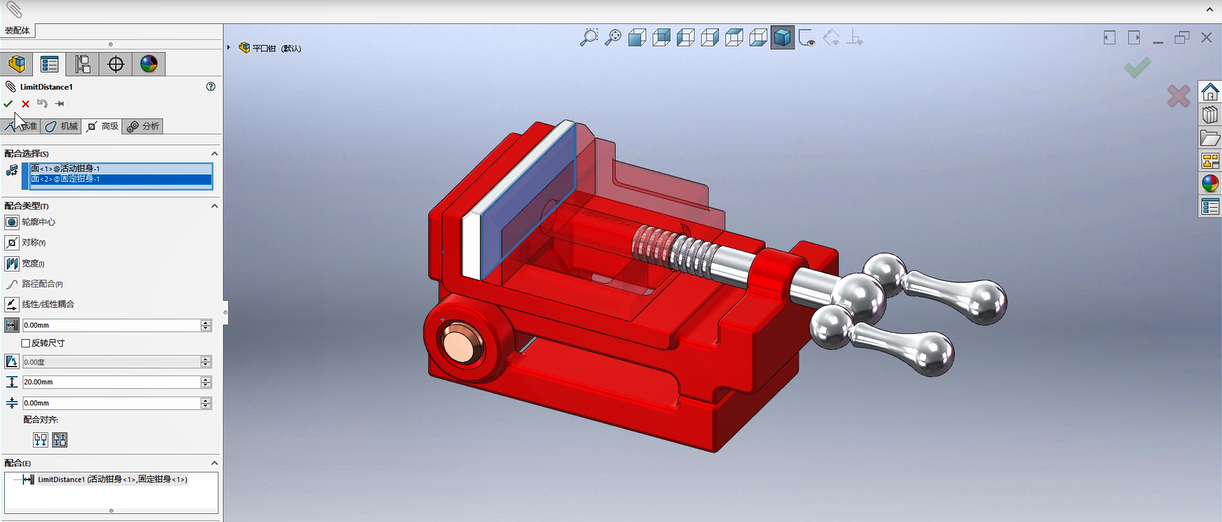Screen dimensions: 1222x522
Task: Select the active shaded display cube icon
Action: 782,38
